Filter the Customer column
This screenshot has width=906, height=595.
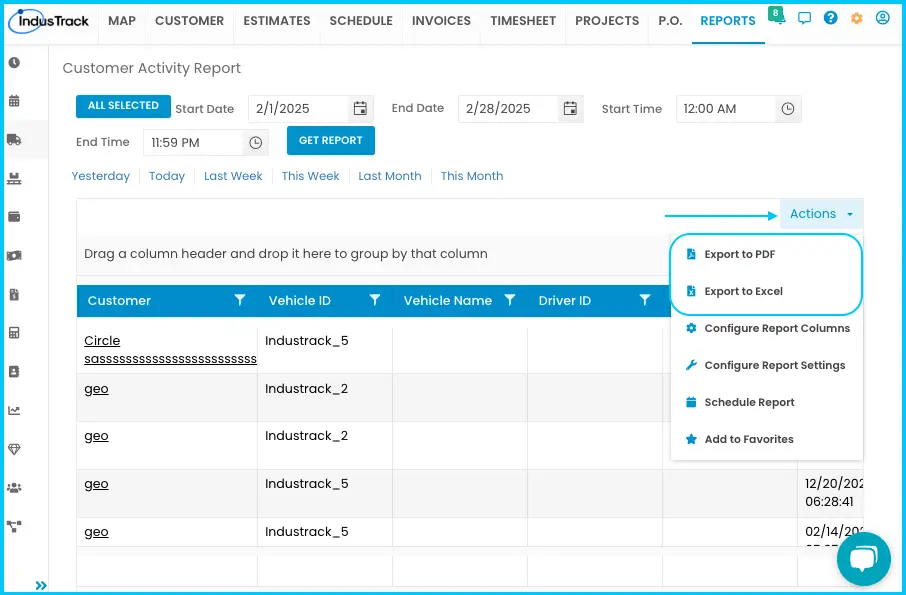coord(240,300)
